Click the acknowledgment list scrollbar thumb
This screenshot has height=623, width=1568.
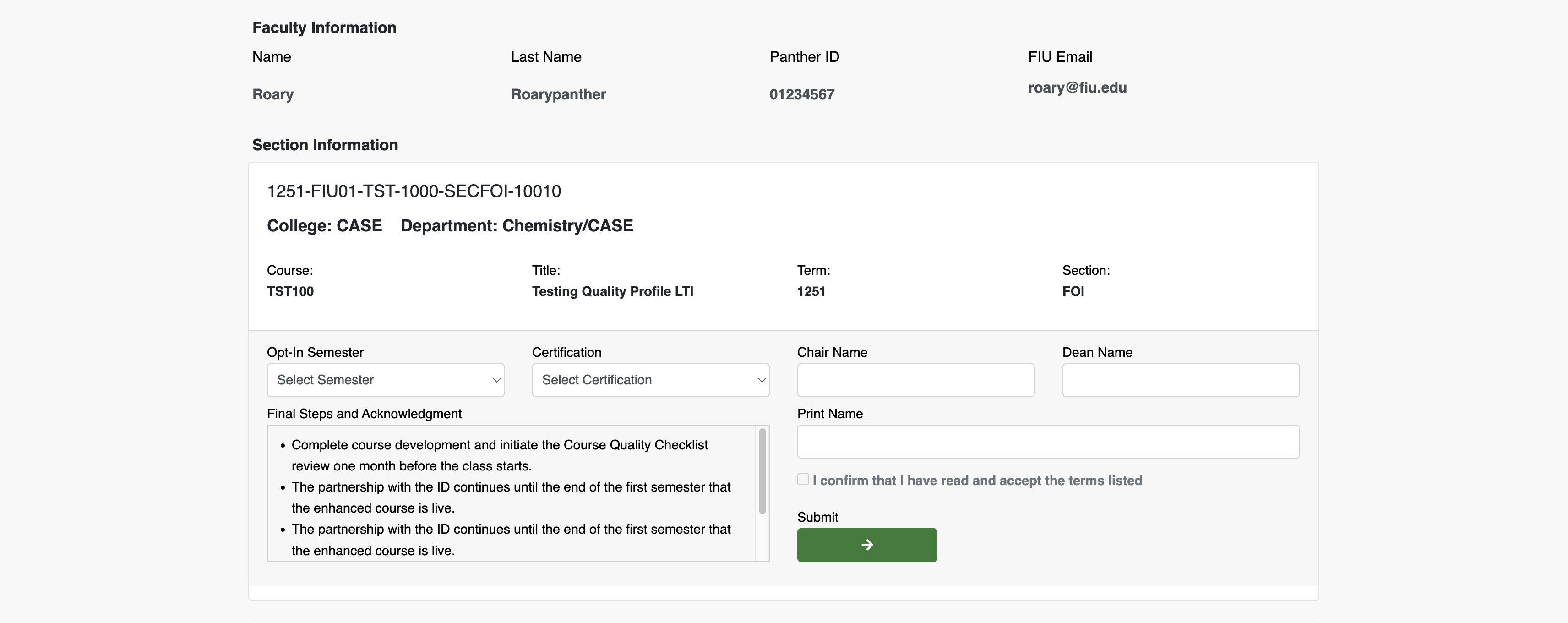tap(762, 471)
